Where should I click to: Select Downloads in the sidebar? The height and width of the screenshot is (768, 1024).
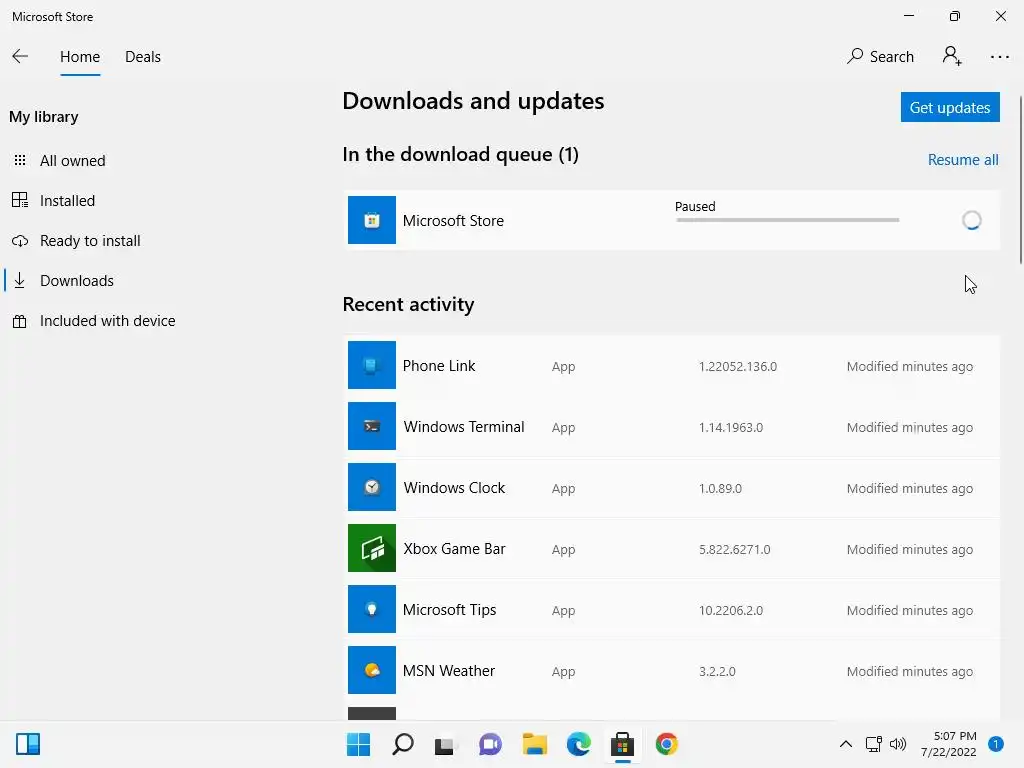coord(76,281)
